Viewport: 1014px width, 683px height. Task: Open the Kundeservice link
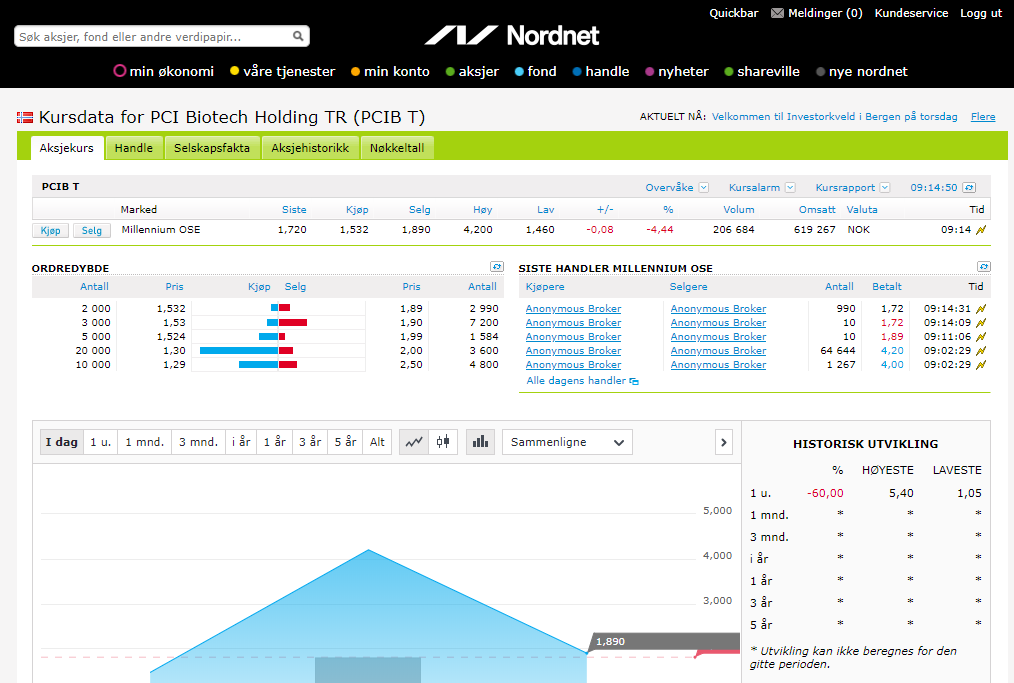point(911,13)
